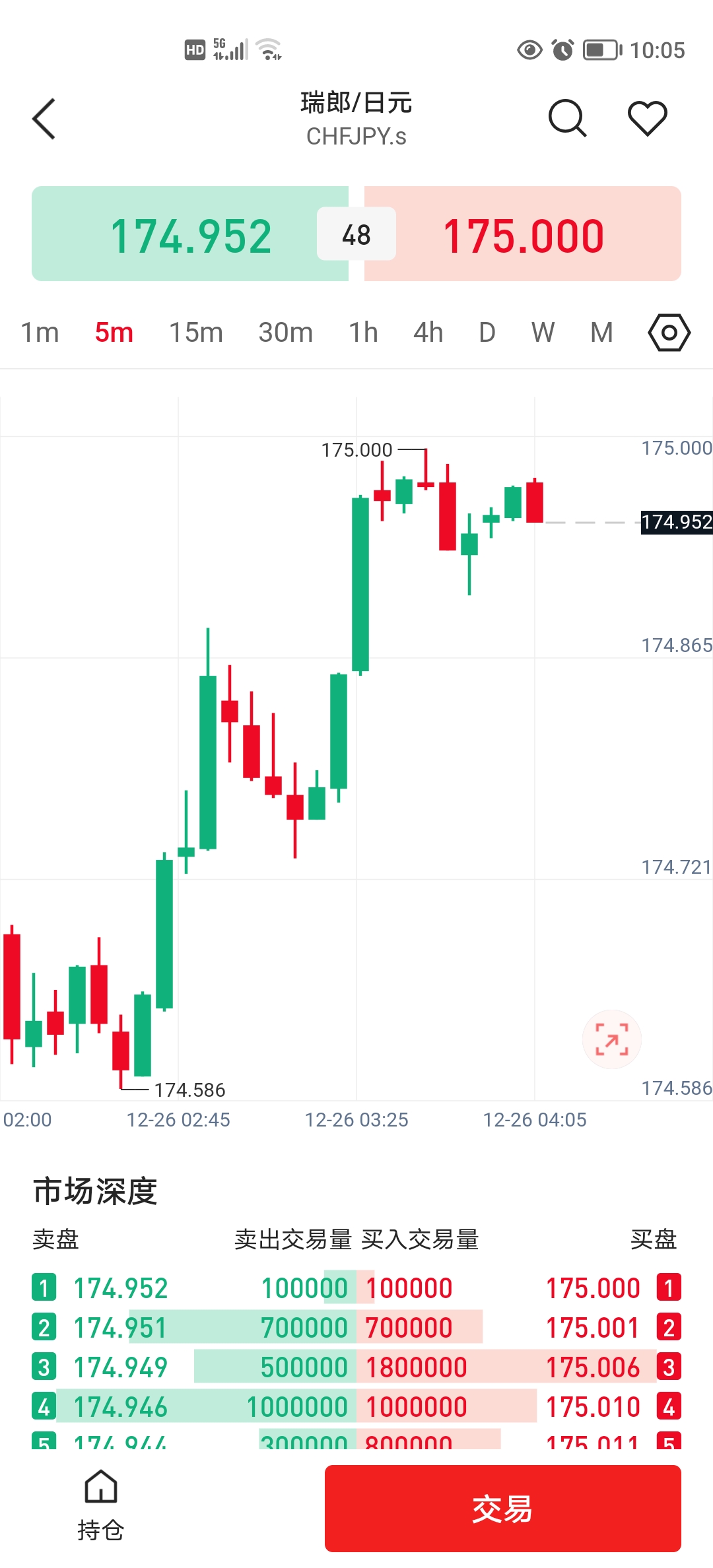Viewport: 713px width, 1568px height.
Task: Select the 1m timeframe tab
Action: click(40, 333)
